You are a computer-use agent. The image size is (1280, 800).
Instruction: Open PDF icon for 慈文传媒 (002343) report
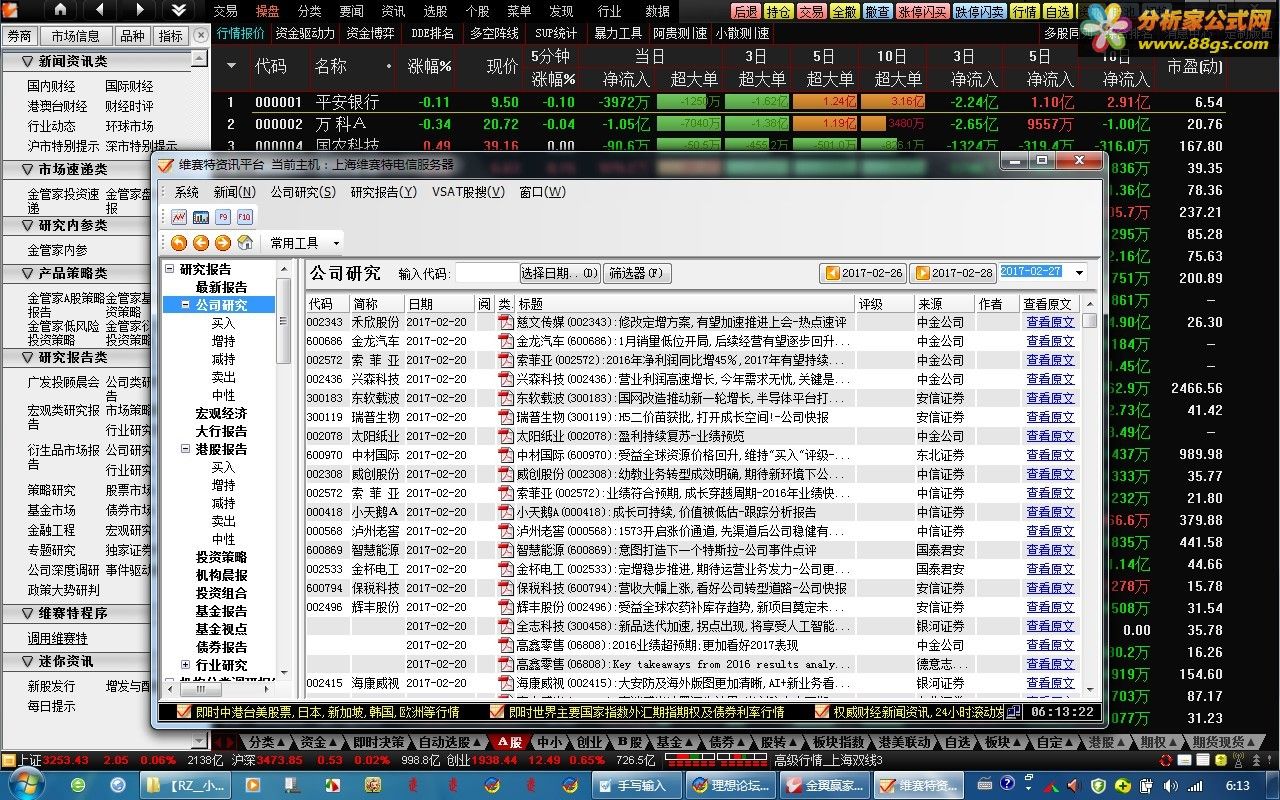(x=505, y=322)
